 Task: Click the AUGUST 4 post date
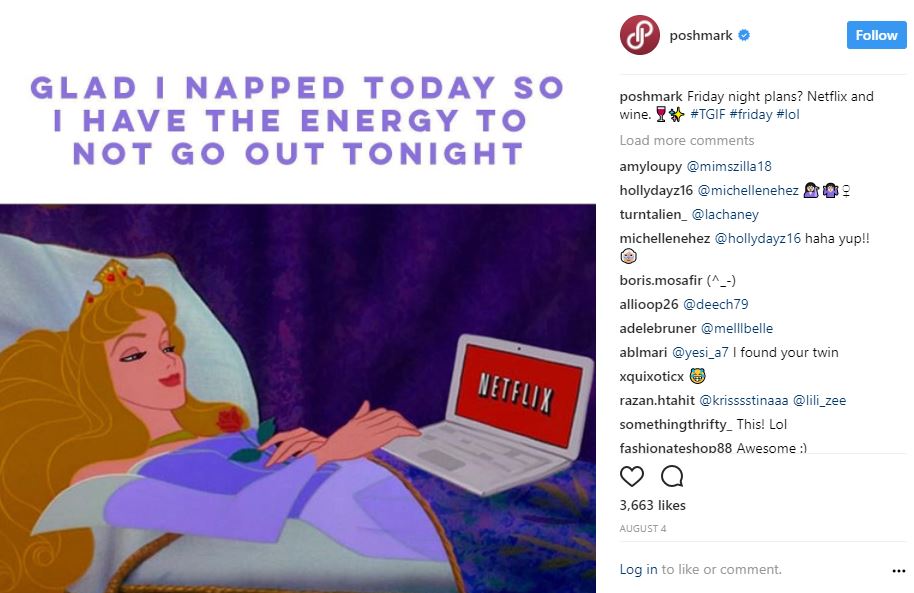click(642, 528)
